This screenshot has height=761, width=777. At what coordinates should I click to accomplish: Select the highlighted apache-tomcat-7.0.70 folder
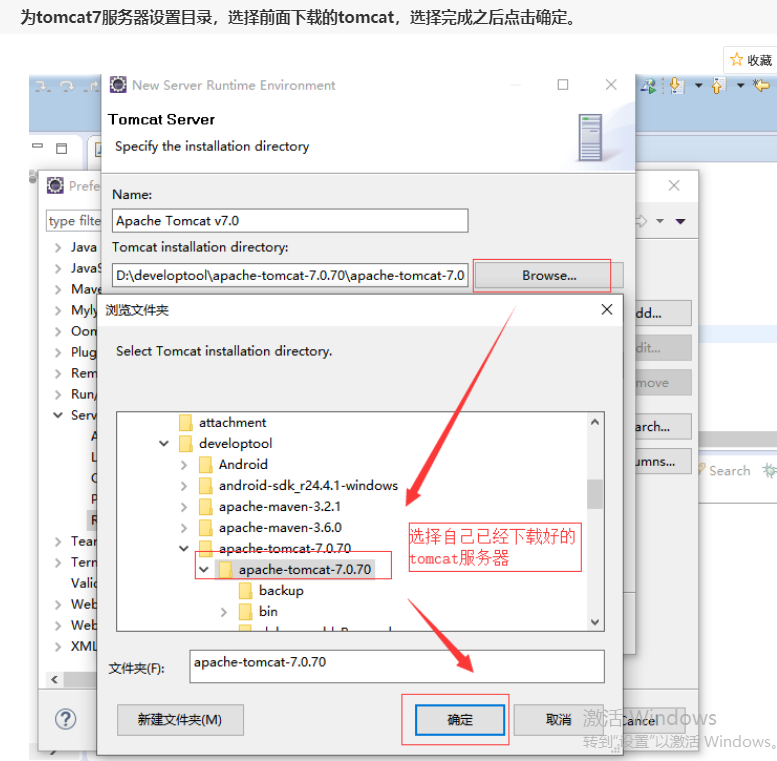[x=305, y=570]
